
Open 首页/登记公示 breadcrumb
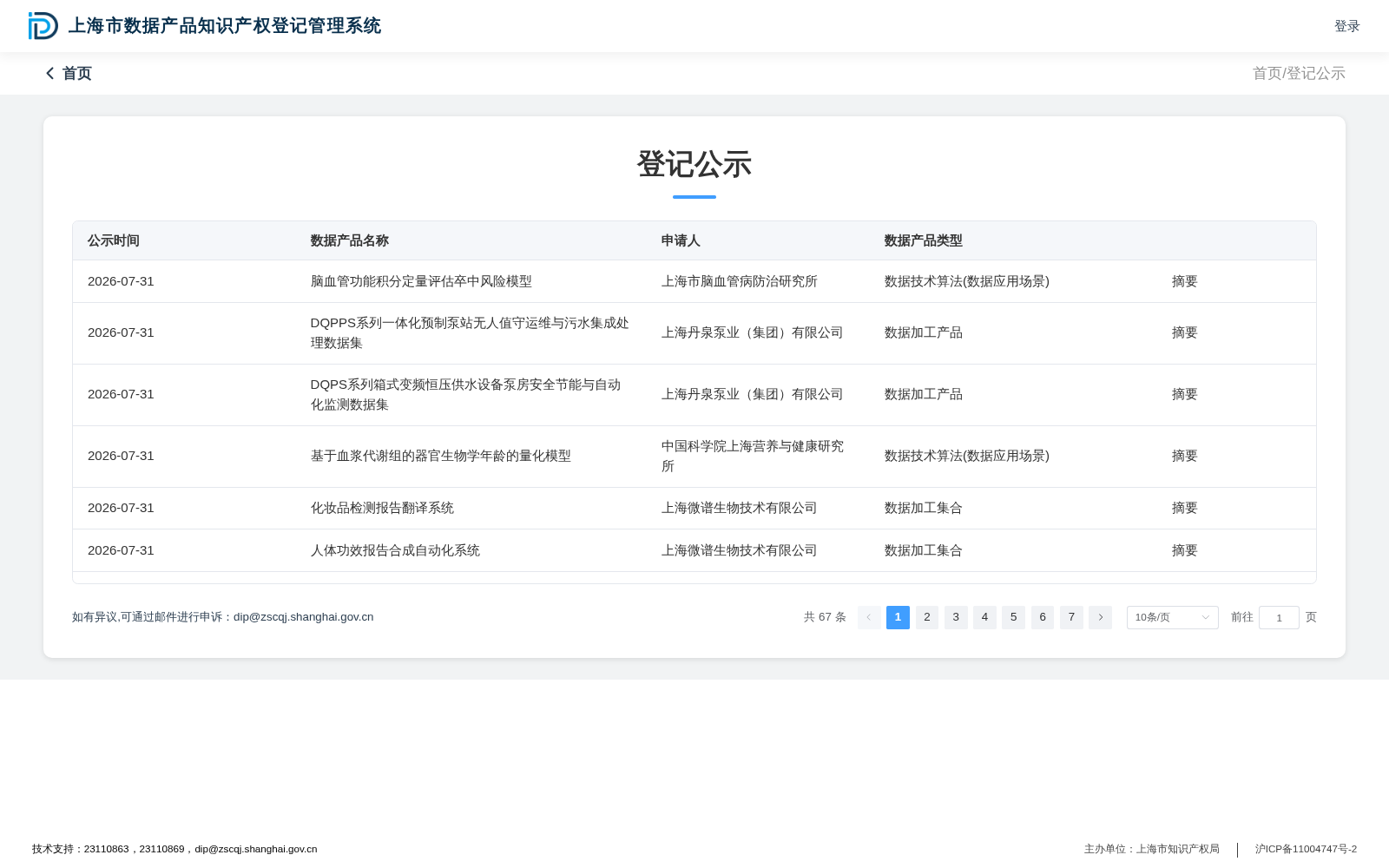(x=1299, y=74)
